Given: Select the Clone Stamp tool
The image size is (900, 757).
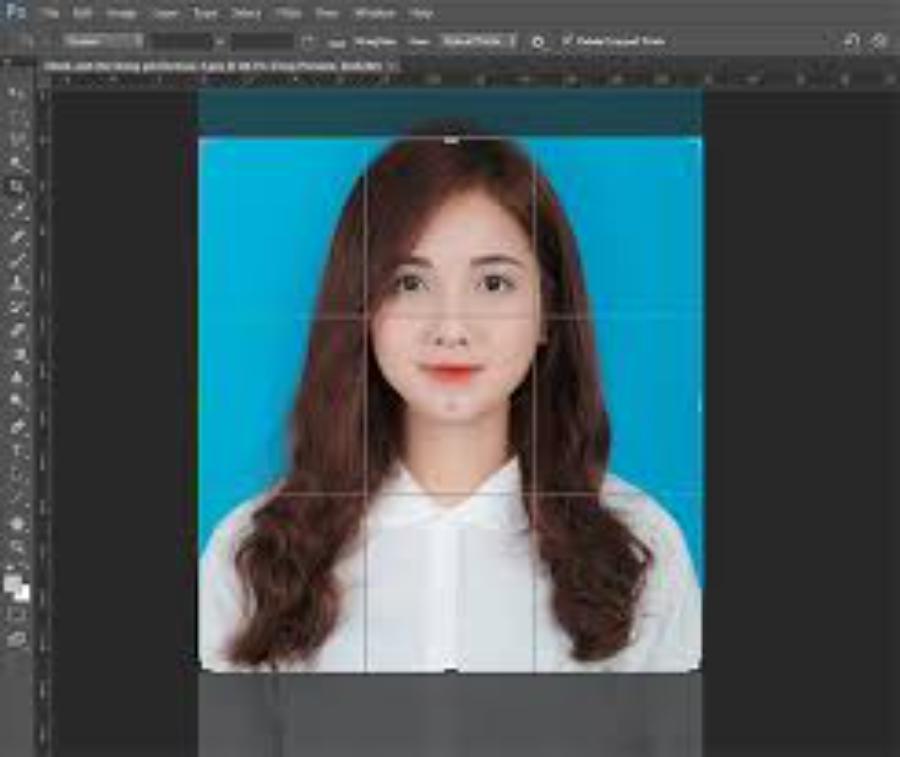Looking at the screenshot, I should coord(17,283).
